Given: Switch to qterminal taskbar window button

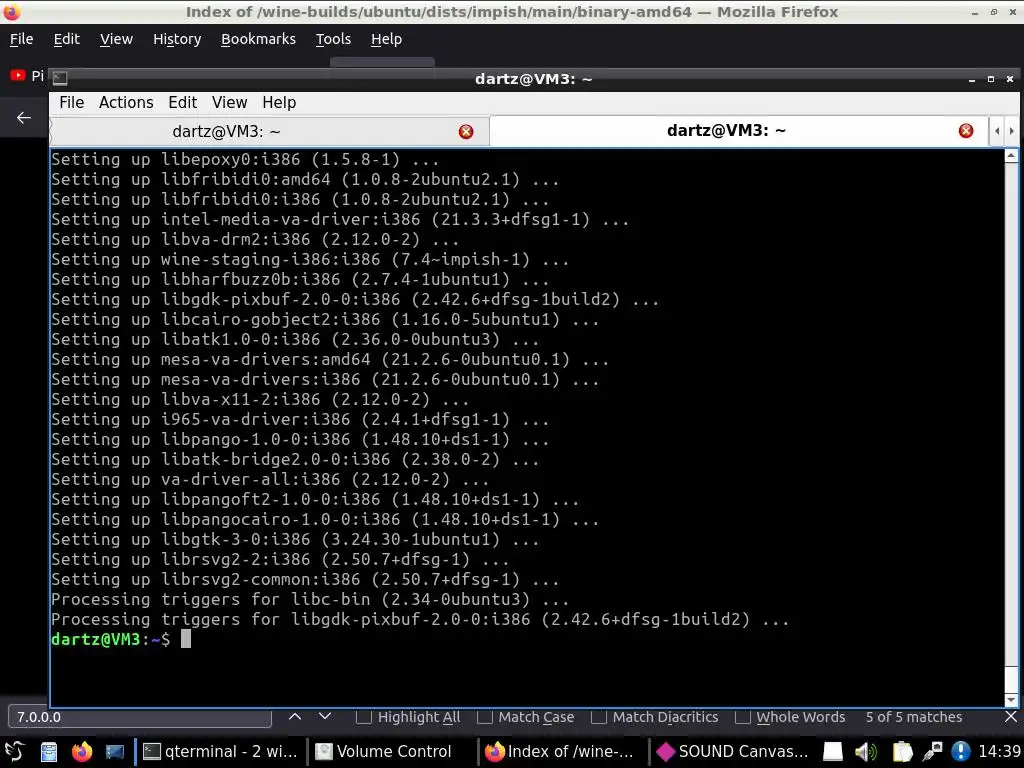Looking at the screenshot, I should 220,752.
